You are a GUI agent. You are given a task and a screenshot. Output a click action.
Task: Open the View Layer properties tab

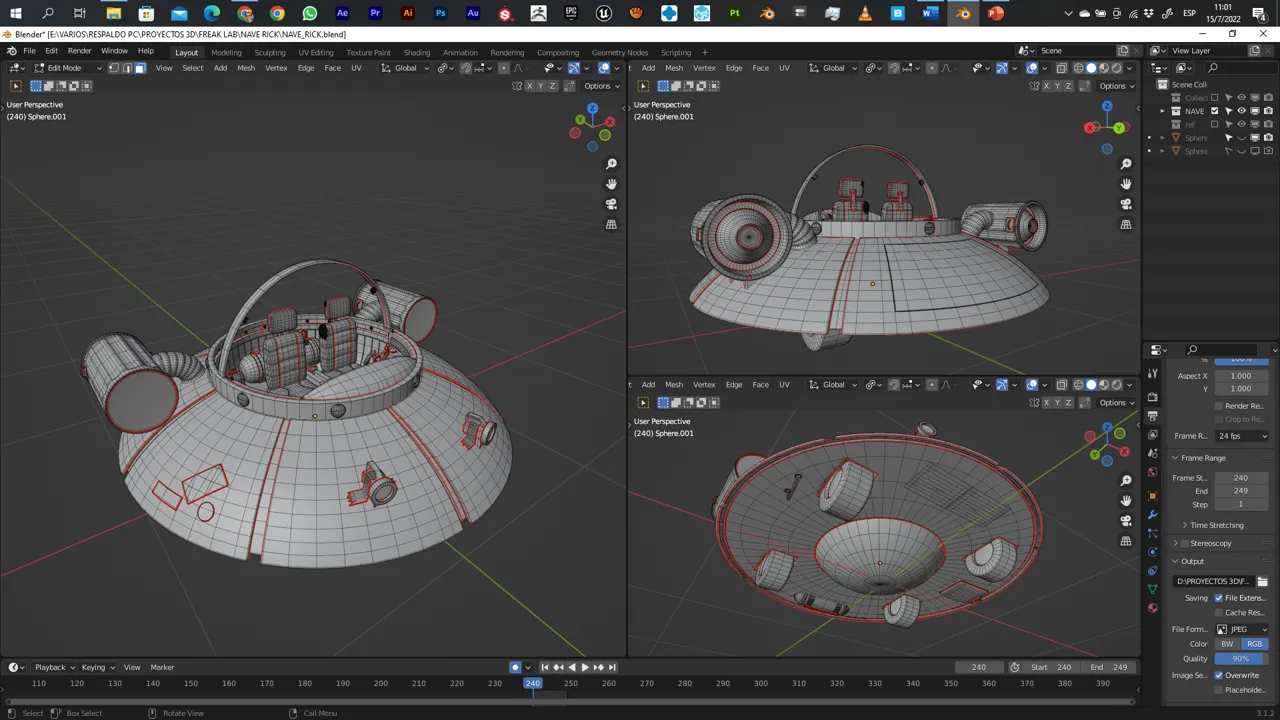point(1153,434)
